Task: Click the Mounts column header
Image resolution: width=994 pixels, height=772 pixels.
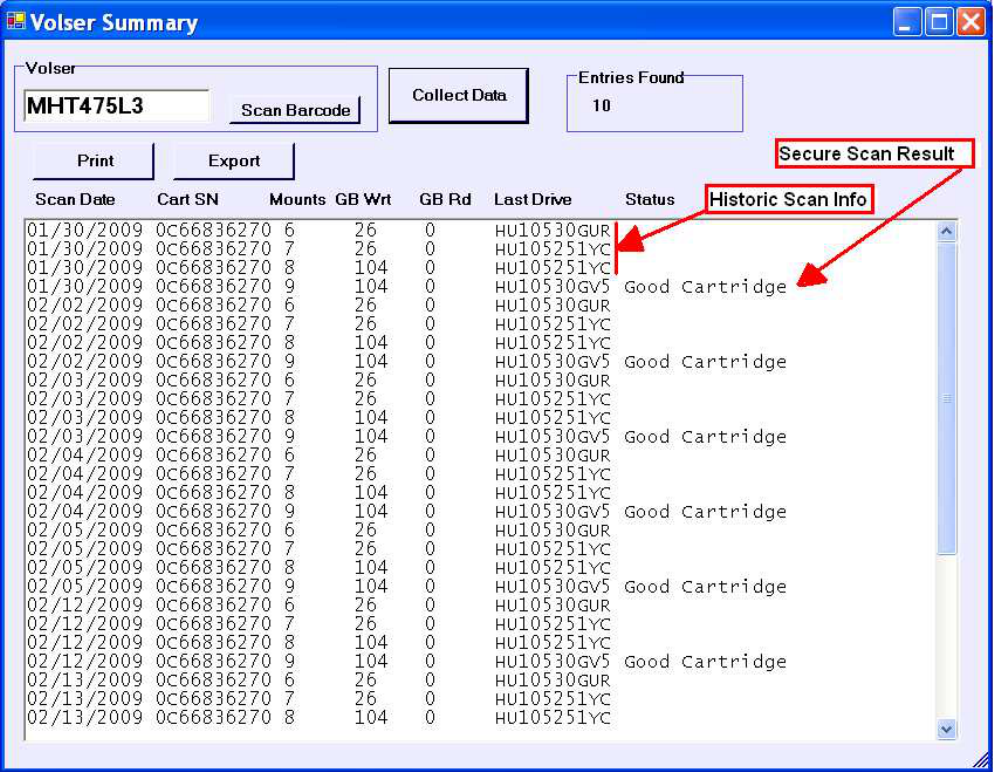Action: [297, 200]
